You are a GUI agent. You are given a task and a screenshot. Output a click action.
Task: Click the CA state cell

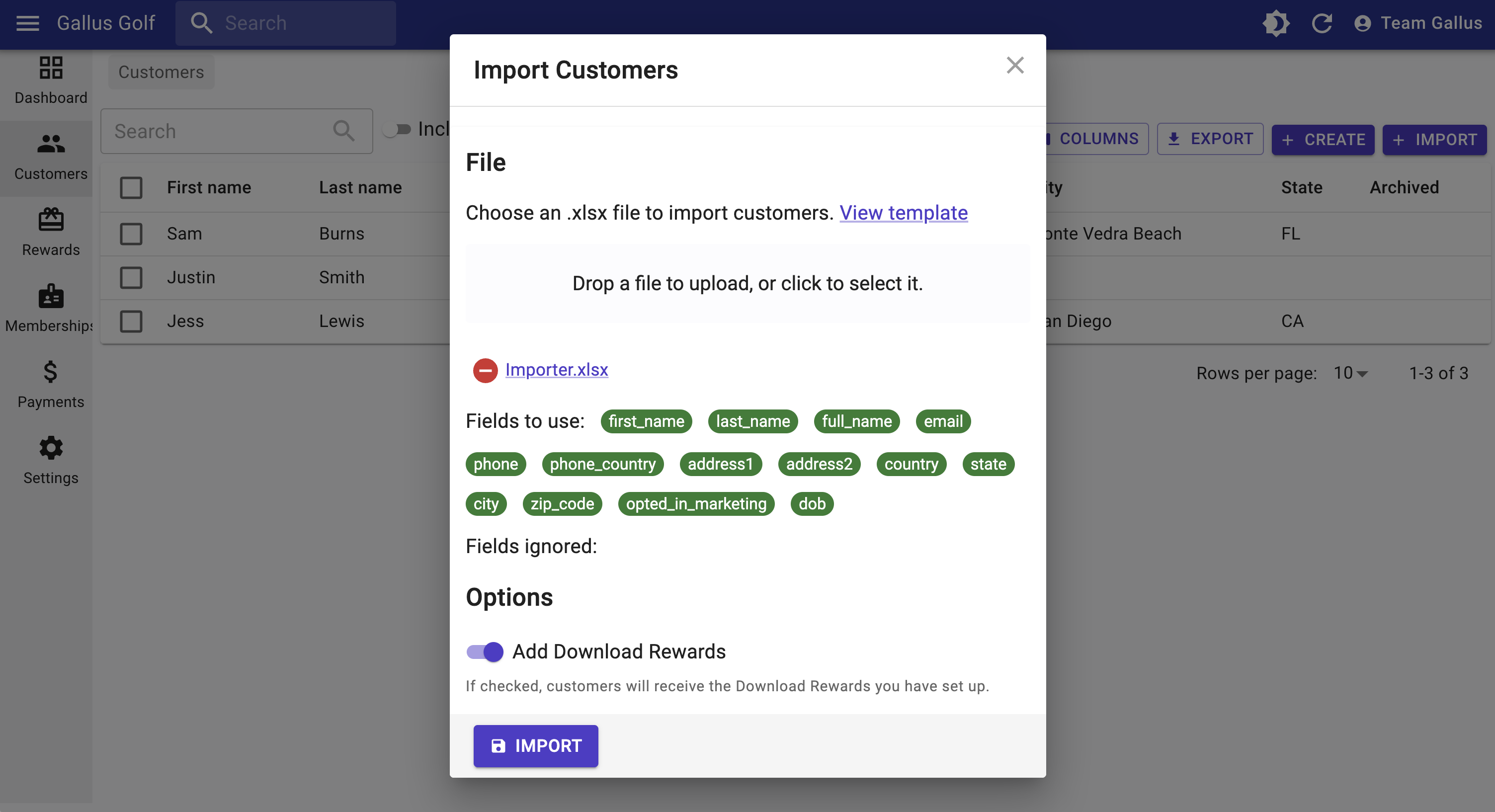coord(1292,321)
